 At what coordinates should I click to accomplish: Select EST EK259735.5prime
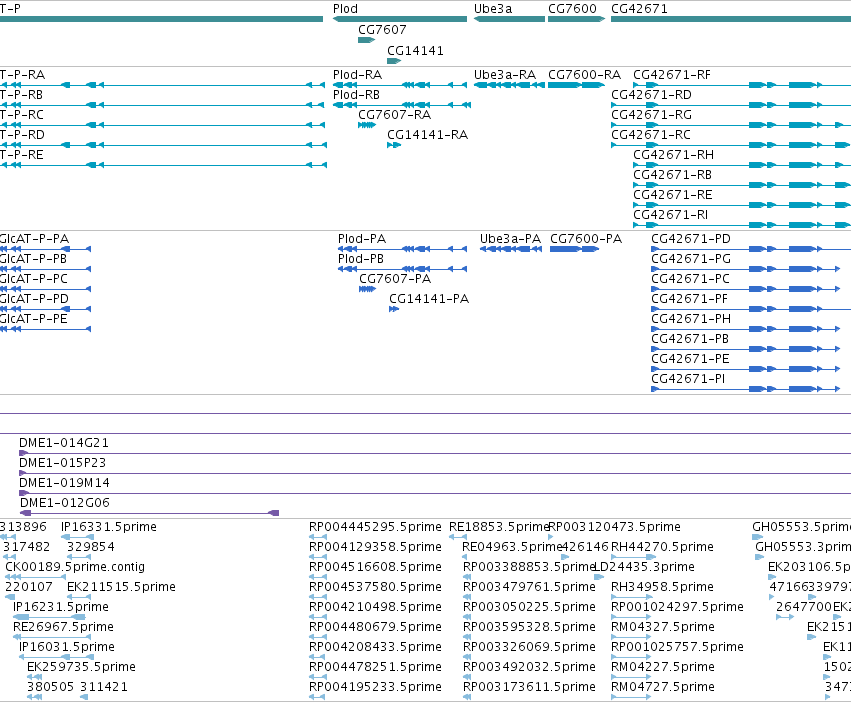(81, 667)
